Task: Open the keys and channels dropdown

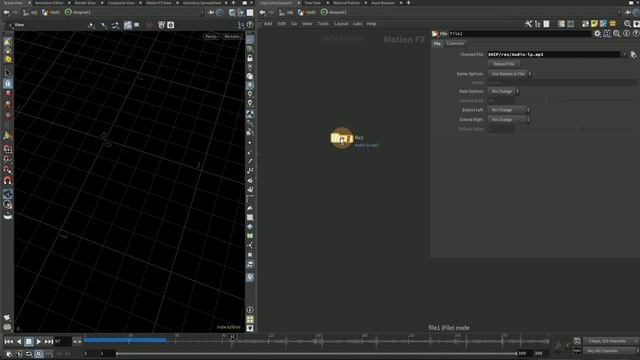Action: coord(610,341)
